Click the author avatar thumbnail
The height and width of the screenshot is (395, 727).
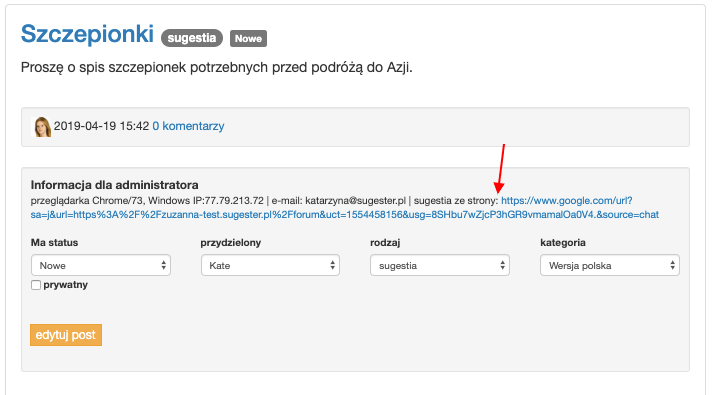click(x=42, y=127)
